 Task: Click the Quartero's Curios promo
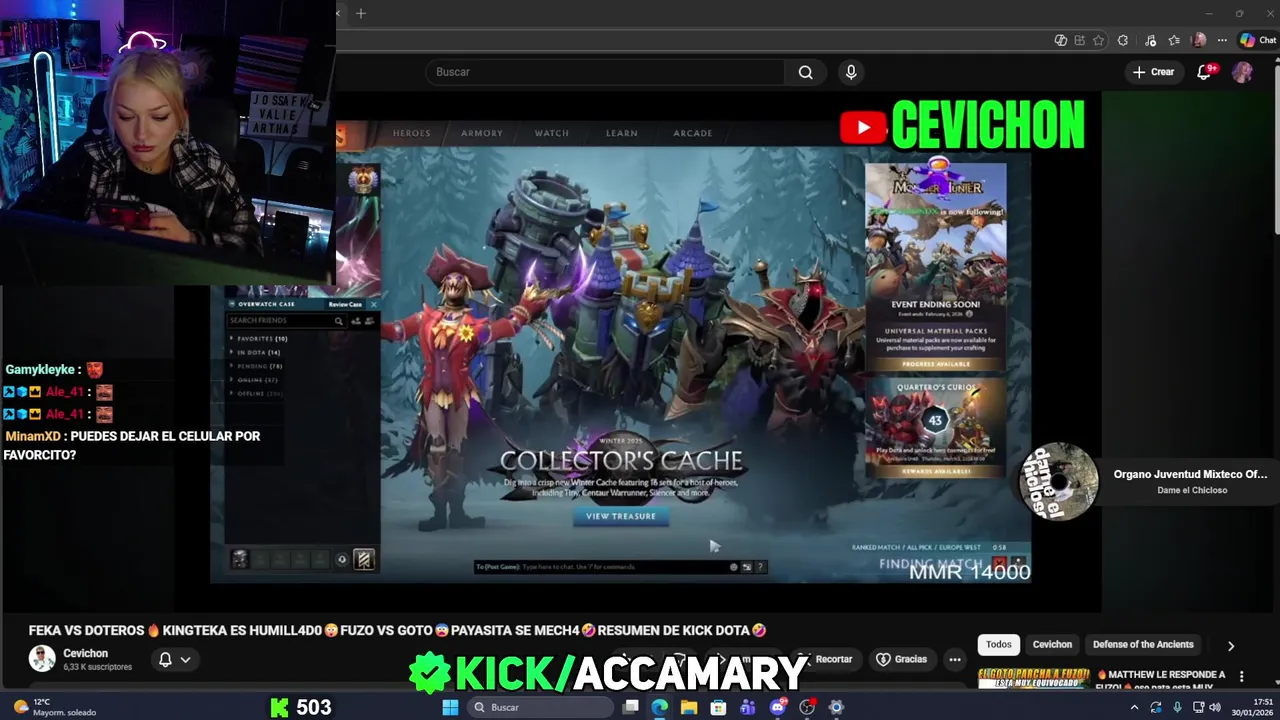[936, 427]
